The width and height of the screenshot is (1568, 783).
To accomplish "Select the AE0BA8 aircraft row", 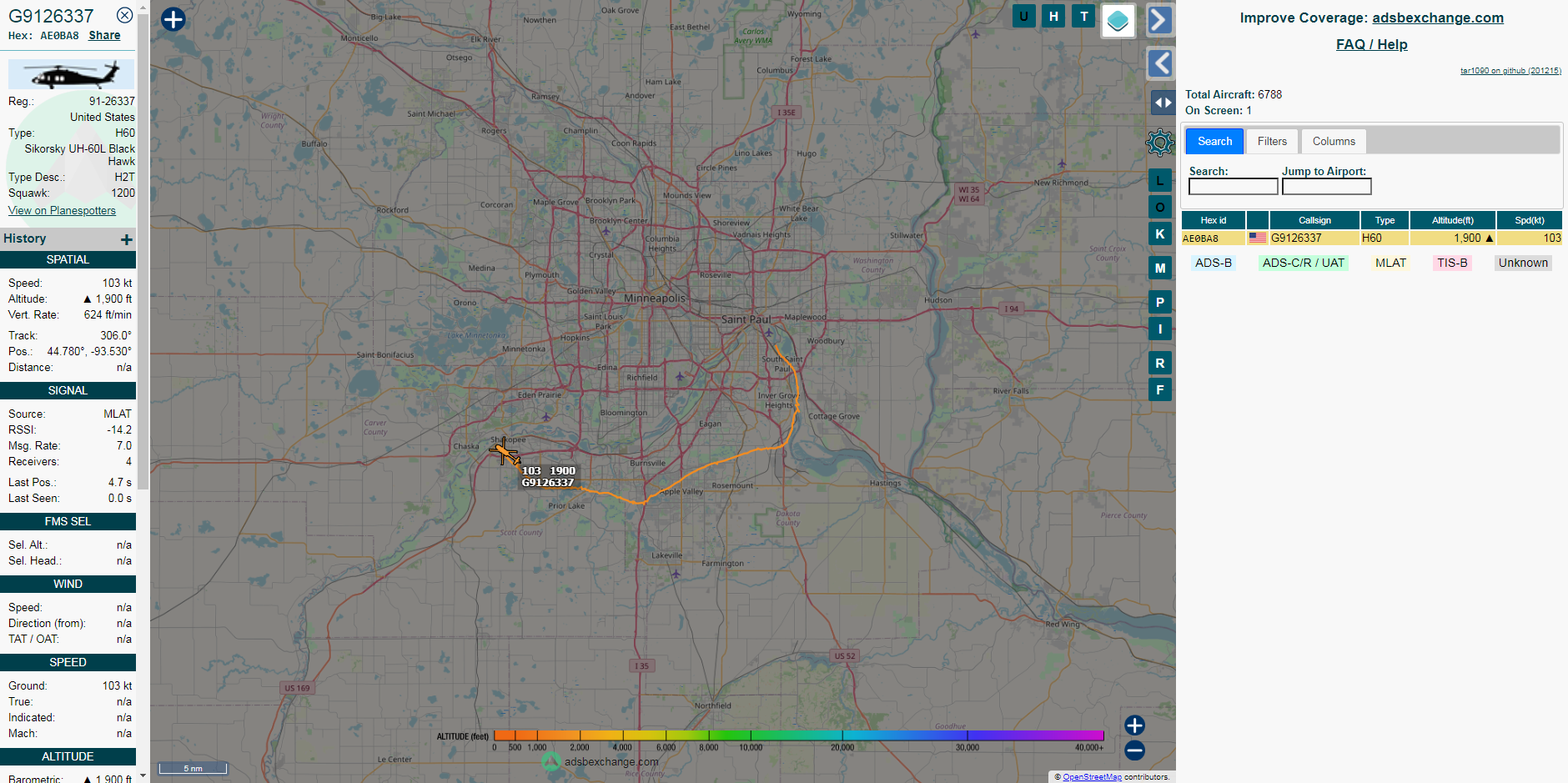I will coord(1371,238).
